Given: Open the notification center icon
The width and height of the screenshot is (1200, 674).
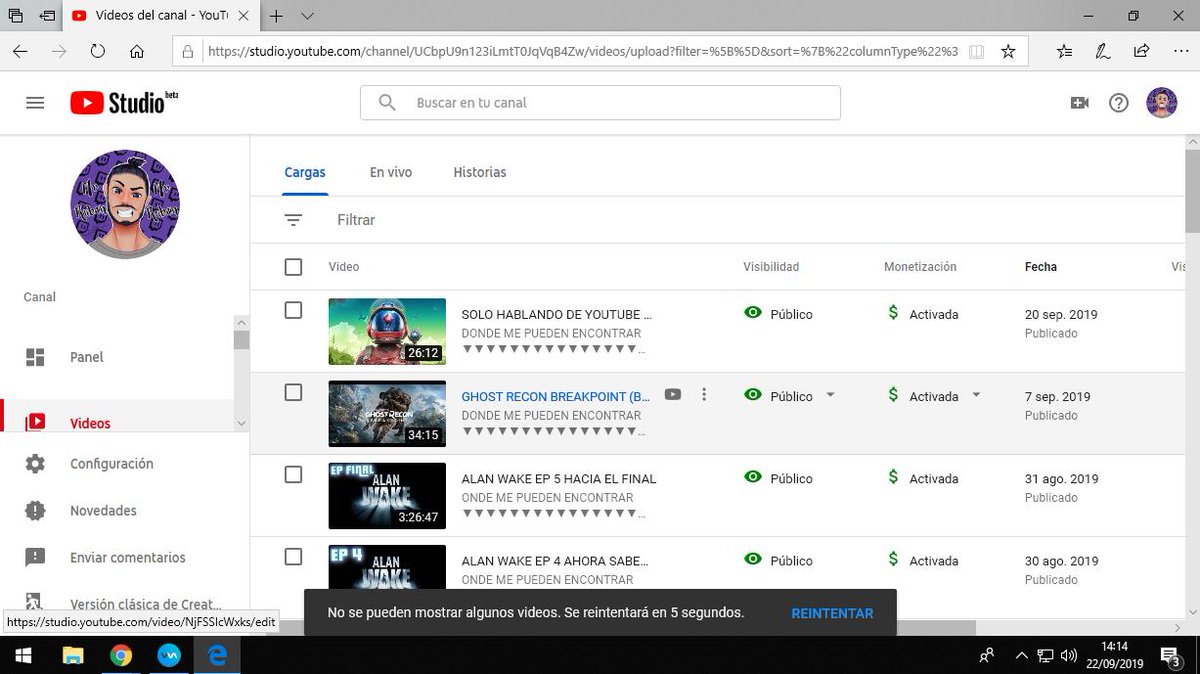Looking at the screenshot, I should pos(1170,656).
